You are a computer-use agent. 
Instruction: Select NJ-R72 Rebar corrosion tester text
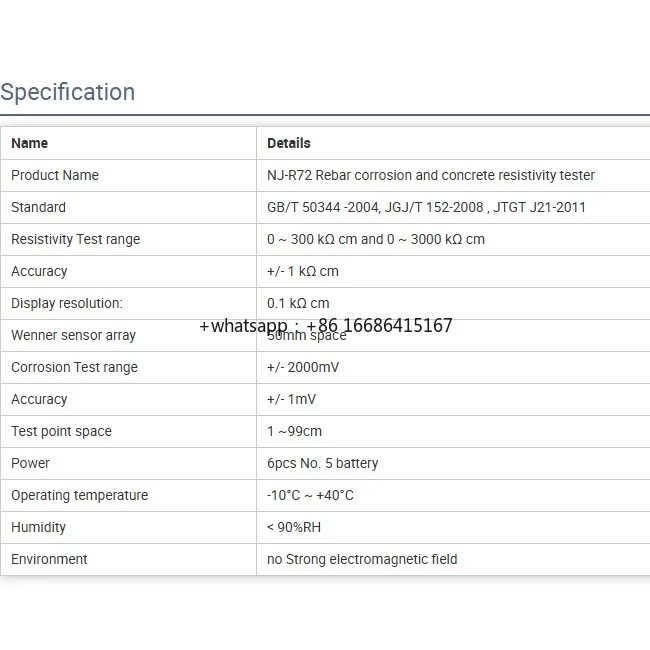coord(431,175)
